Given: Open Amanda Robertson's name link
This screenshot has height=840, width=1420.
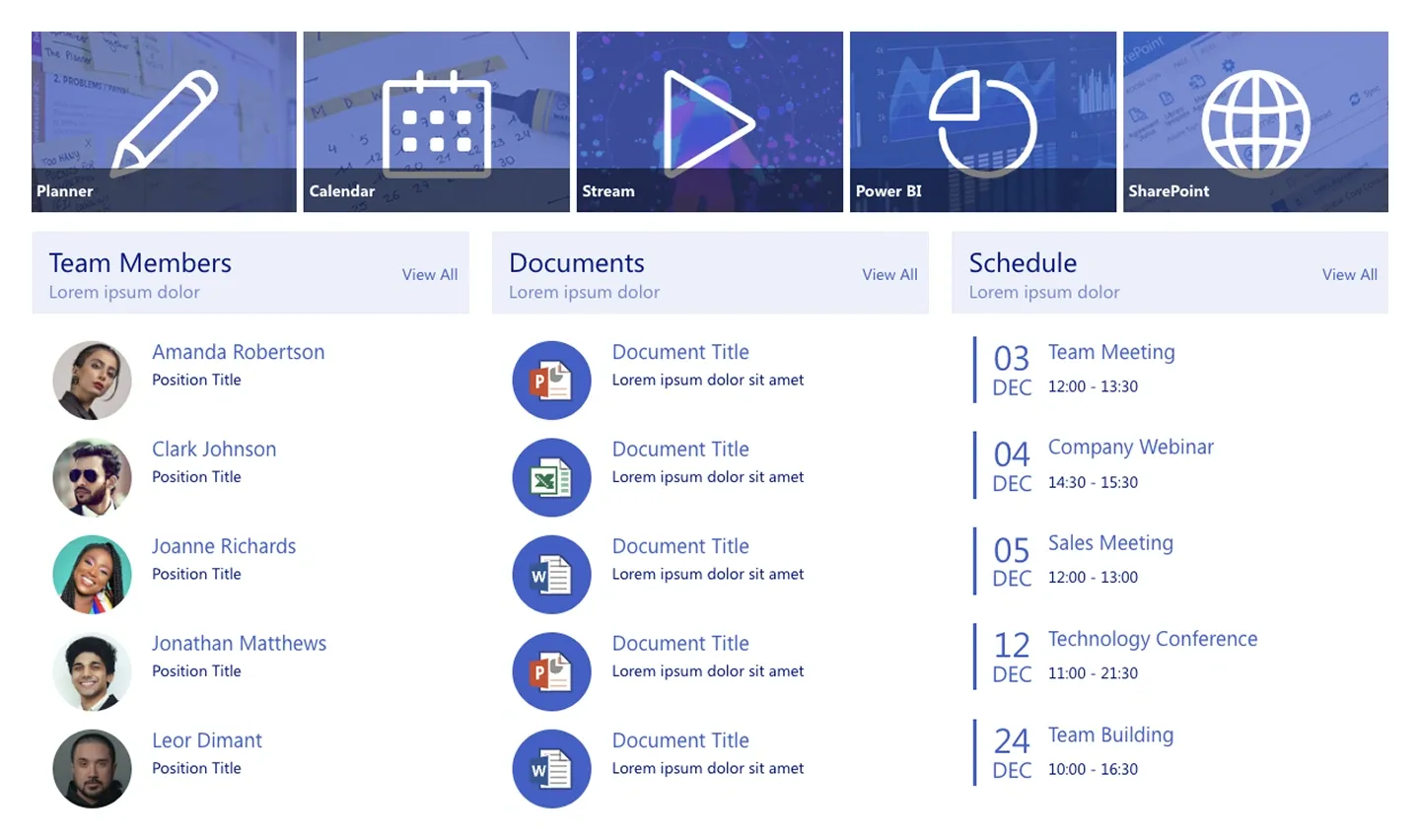Looking at the screenshot, I should point(238,352).
